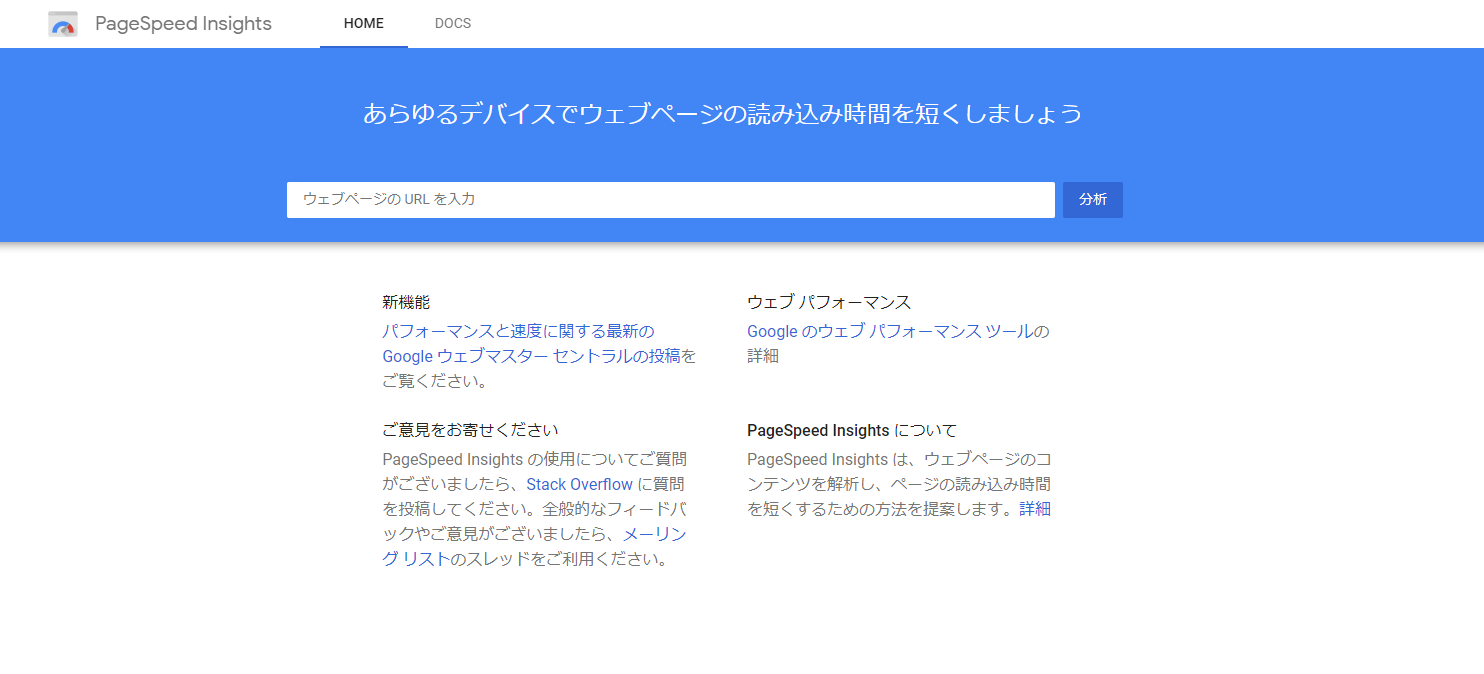Viewport: 1484px width, 674px height.
Task: Click the PageSpeed Insights speedometer logo icon
Action: click(63, 24)
